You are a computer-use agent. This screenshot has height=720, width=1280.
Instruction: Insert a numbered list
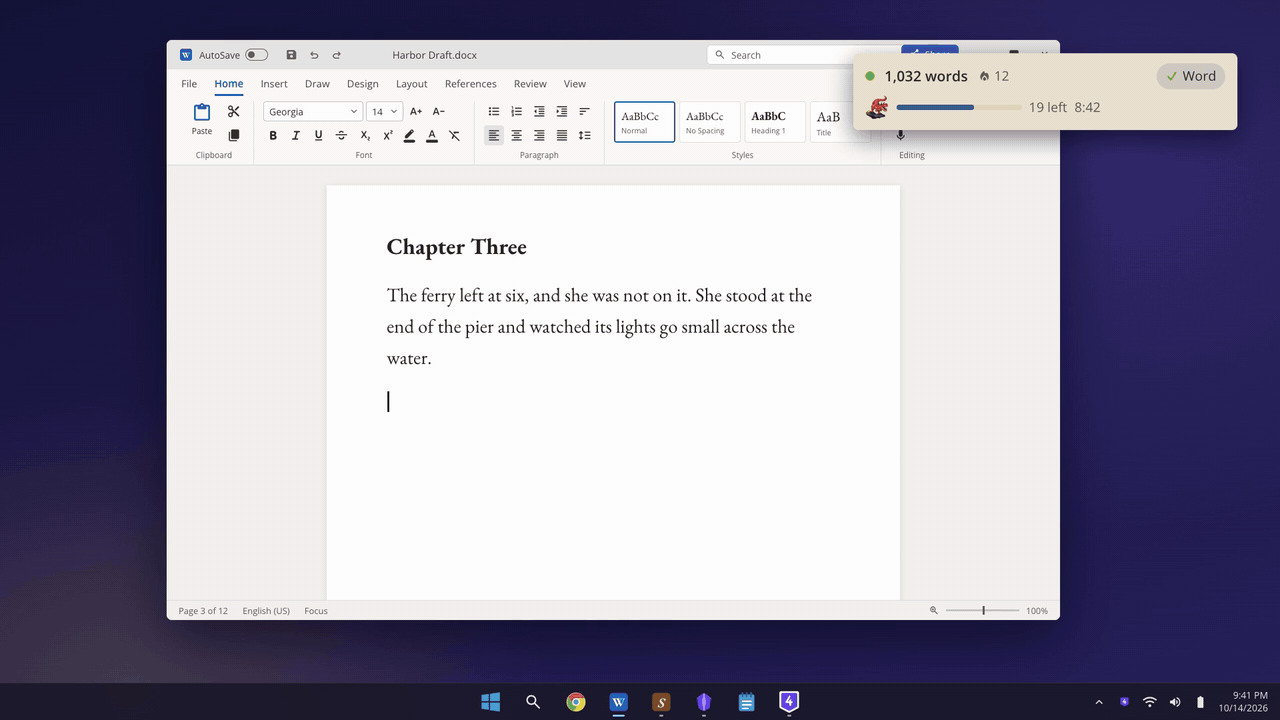(517, 112)
